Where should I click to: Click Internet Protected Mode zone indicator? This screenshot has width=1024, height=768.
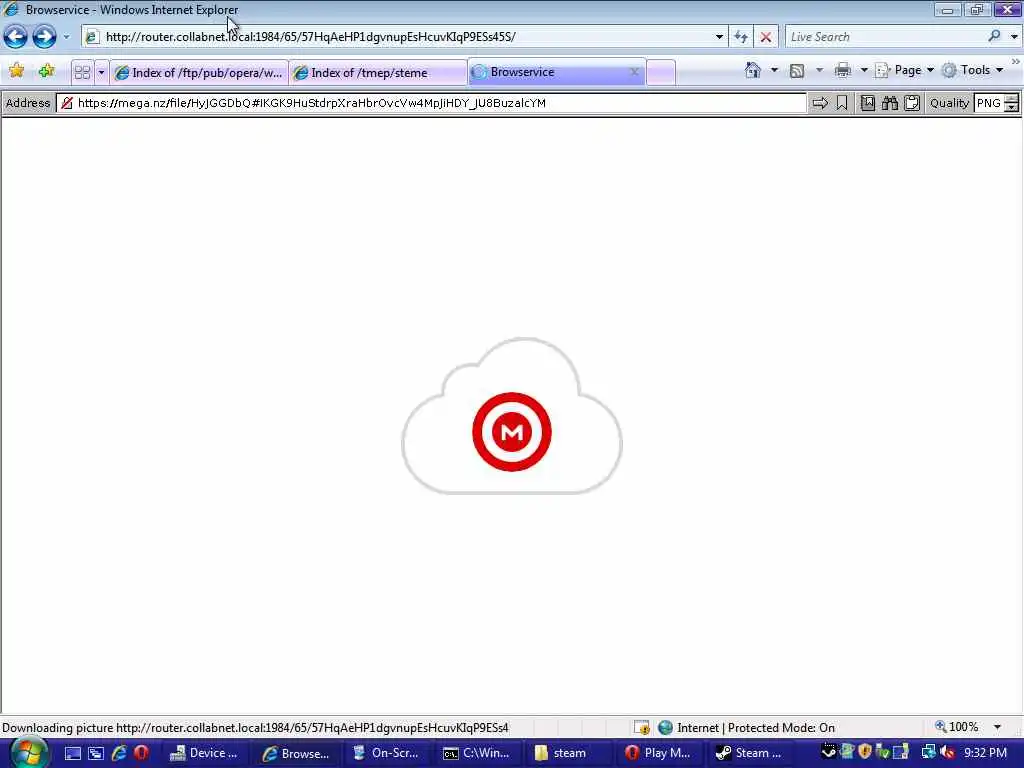(x=746, y=728)
